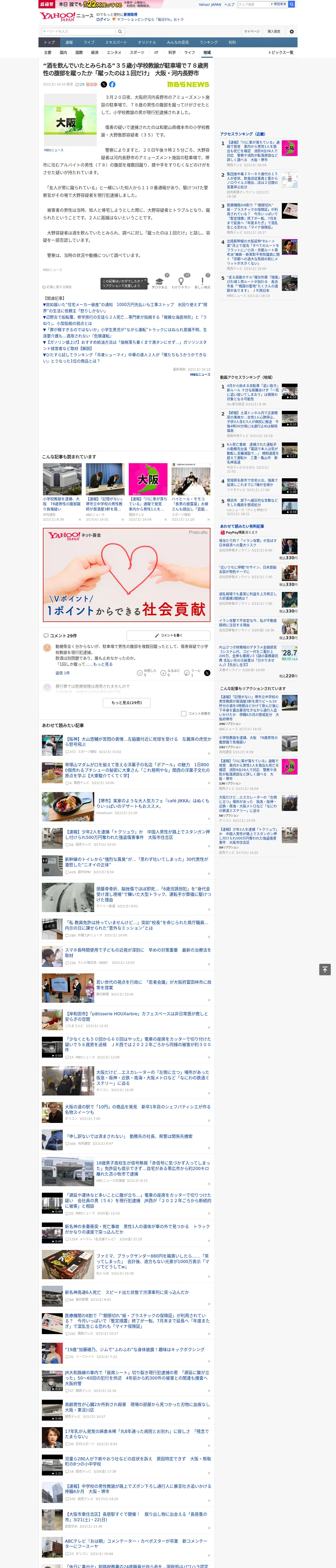Open the 購入履歴 link
The width and height of the screenshot is (336, 1568).
pos(274,31)
